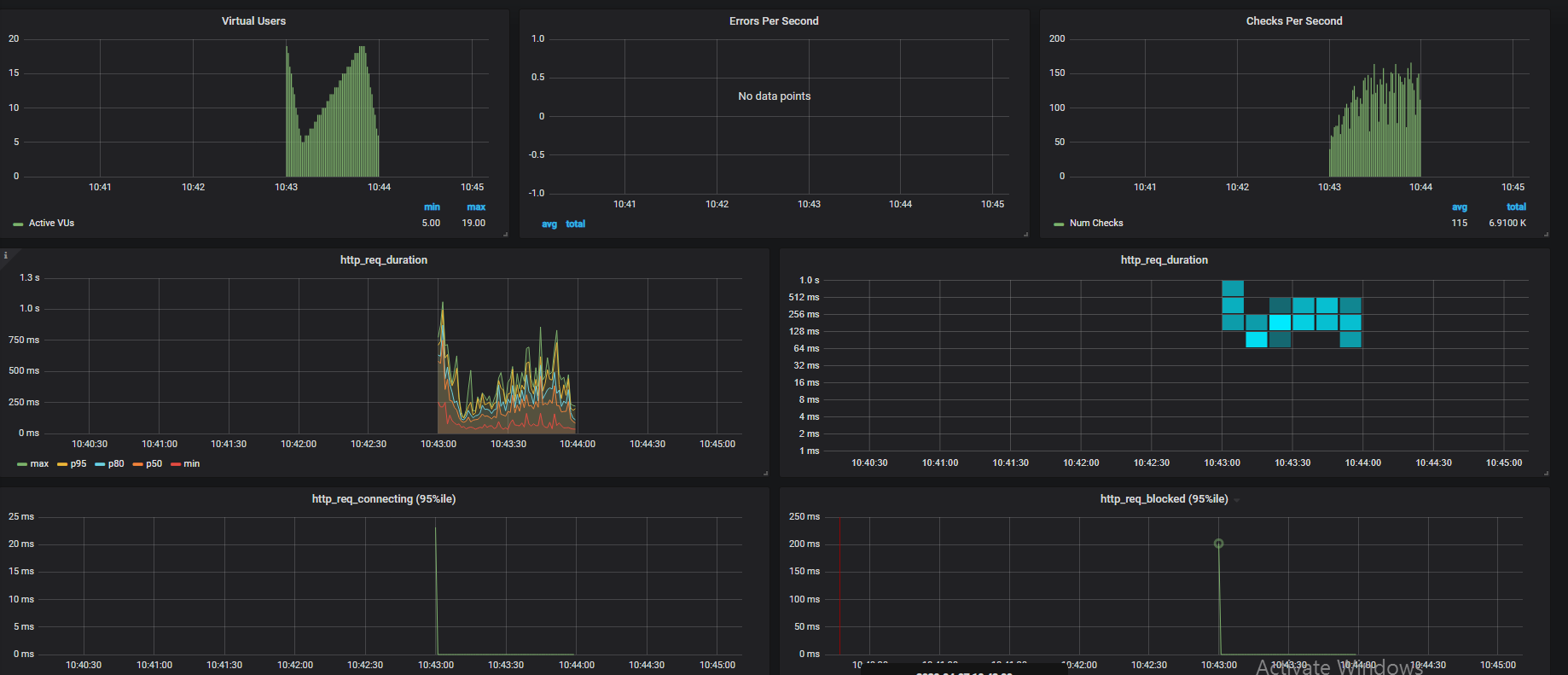Open the Checks Per Second panel title menu
Viewport: 1568px width, 675px height.
[x=1293, y=21]
